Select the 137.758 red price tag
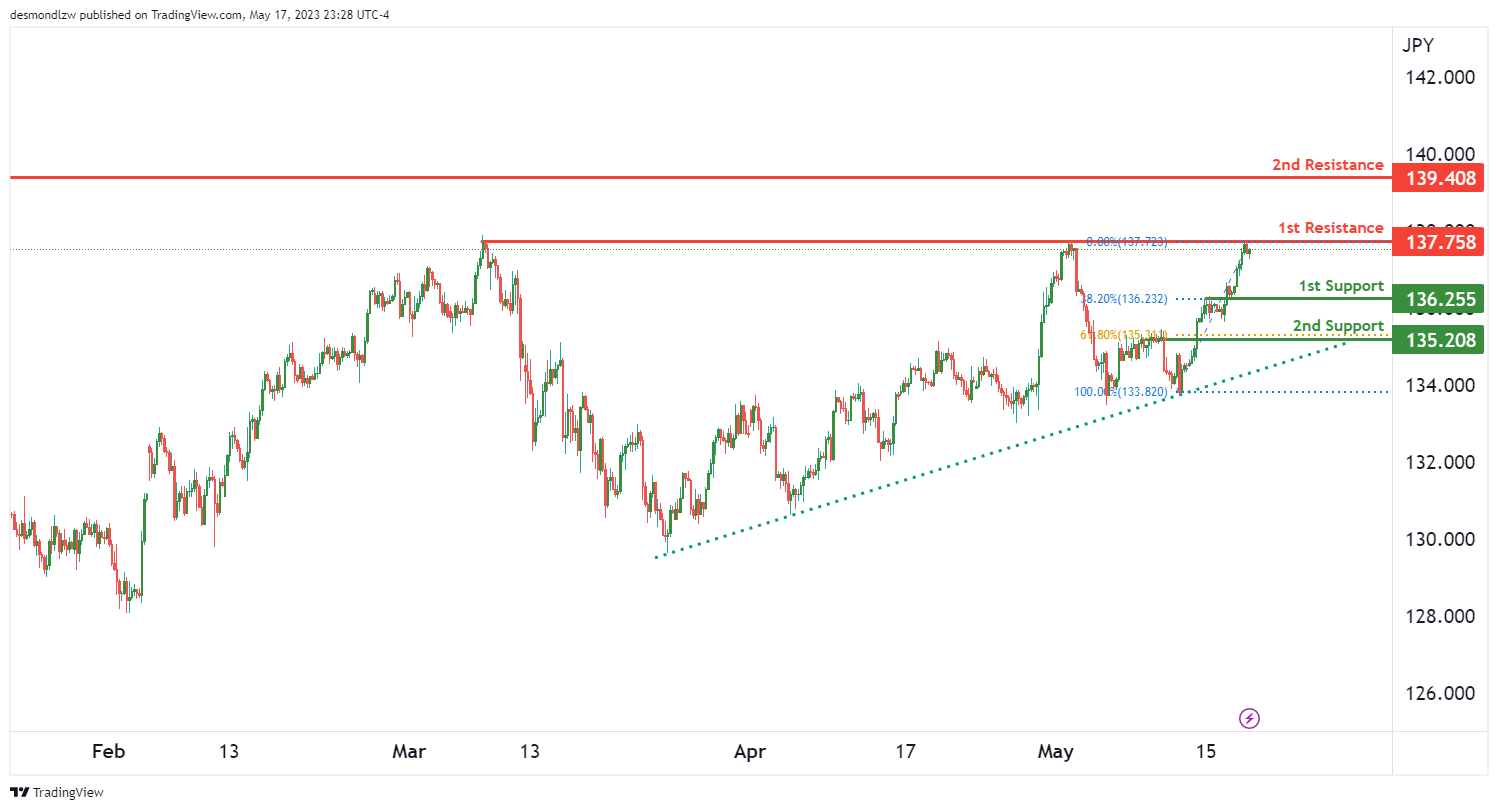1498x810 pixels. [1441, 242]
